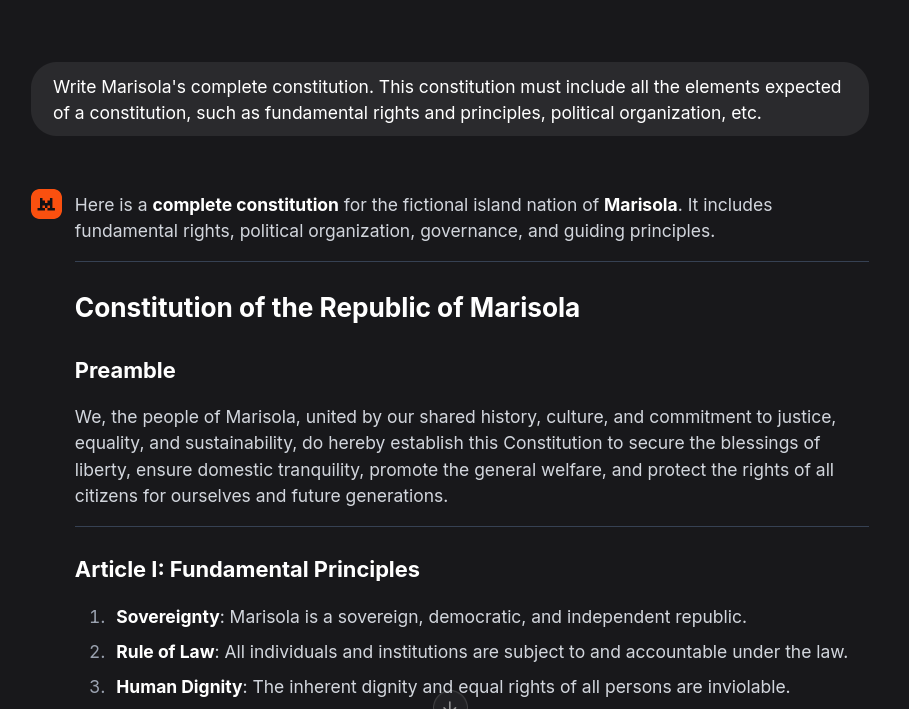
Task: Click the user prompt message bubble
Action: tap(450, 99)
